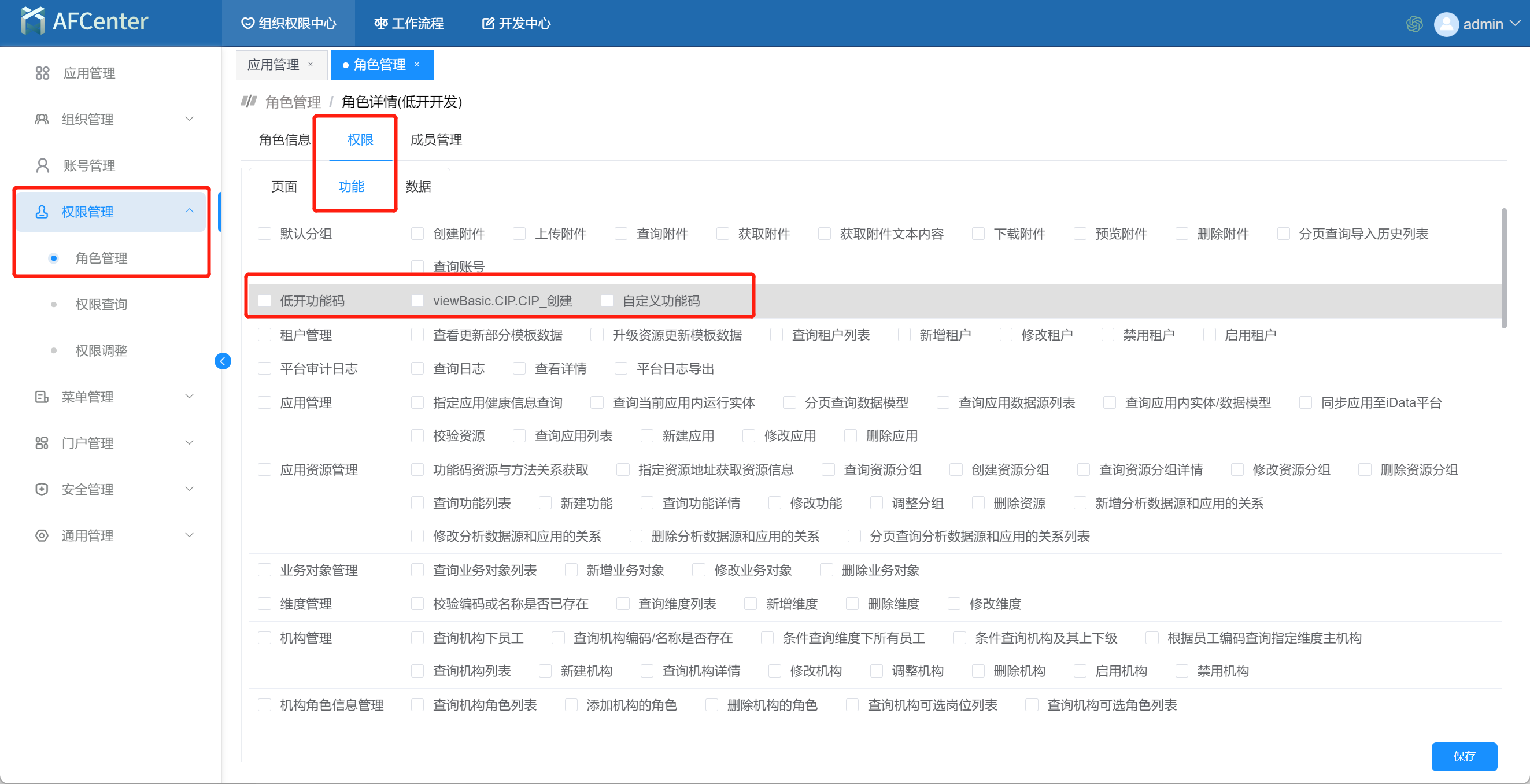The width and height of the screenshot is (1530, 784).
Task: Click the 安全管理 shield icon
Action: click(x=42, y=489)
